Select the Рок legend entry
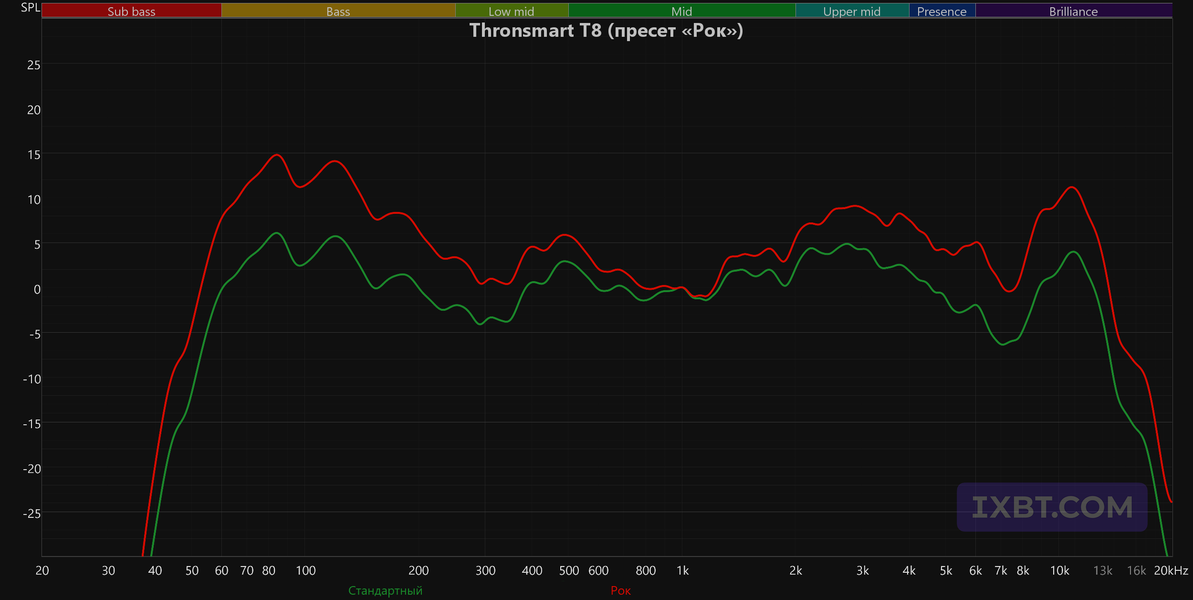 [621, 591]
